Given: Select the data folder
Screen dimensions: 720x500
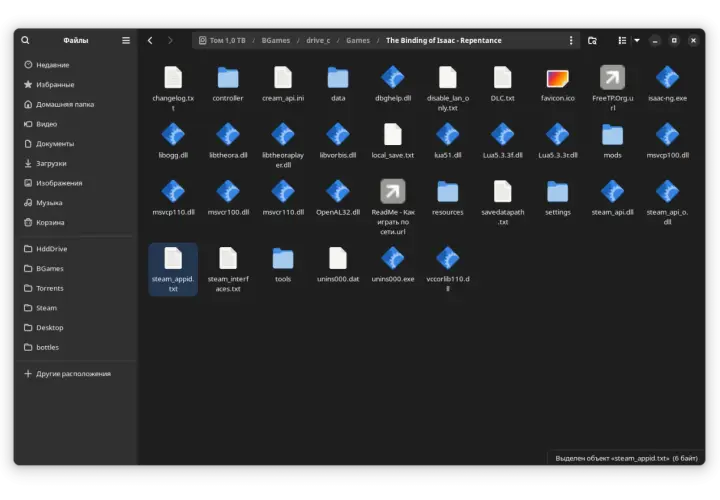Looking at the screenshot, I should (338, 84).
